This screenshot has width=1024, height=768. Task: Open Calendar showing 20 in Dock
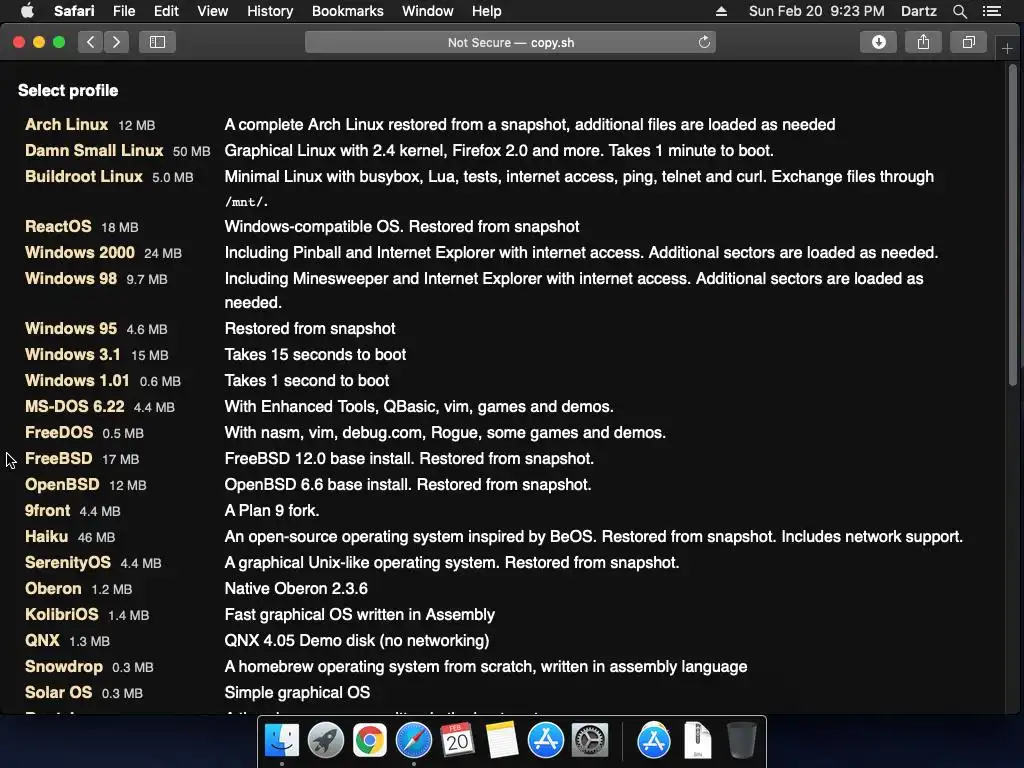[457, 741]
